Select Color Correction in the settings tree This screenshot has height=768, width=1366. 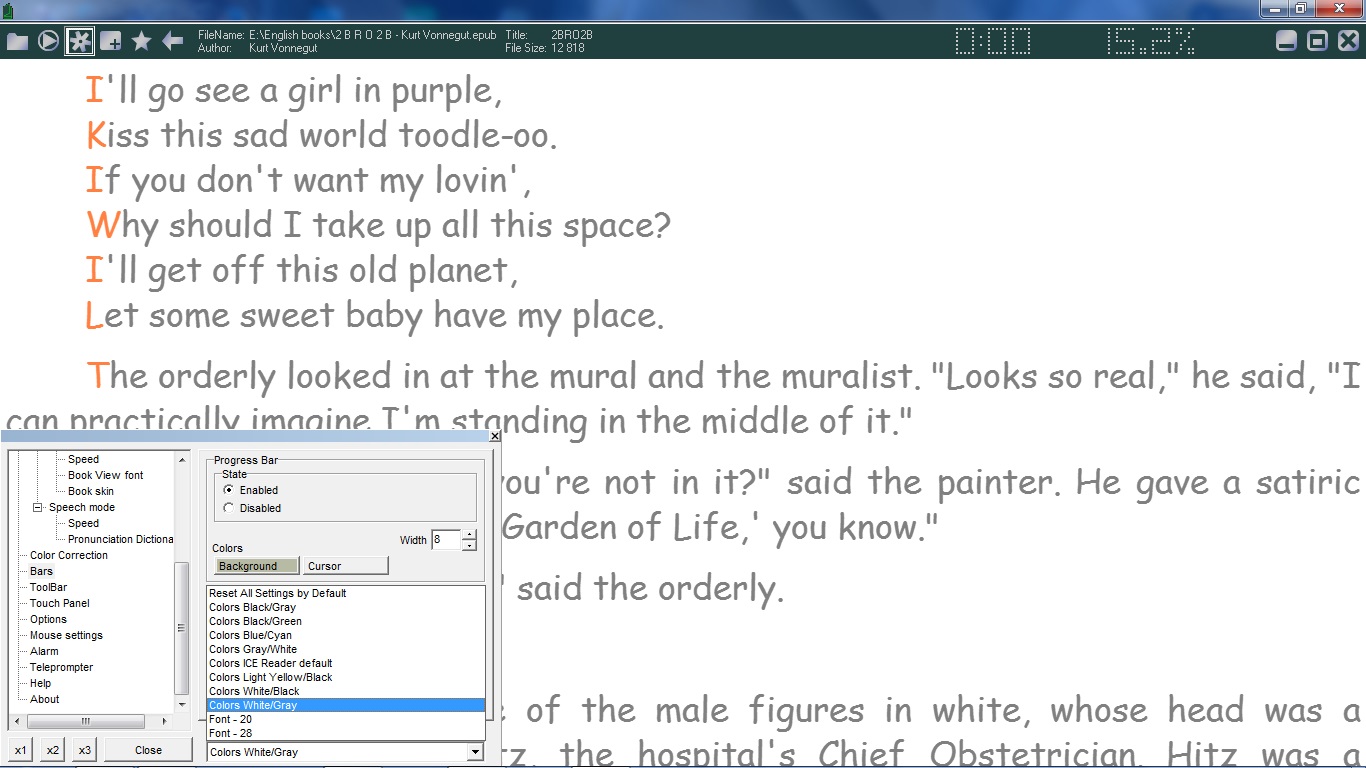[x=69, y=555]
